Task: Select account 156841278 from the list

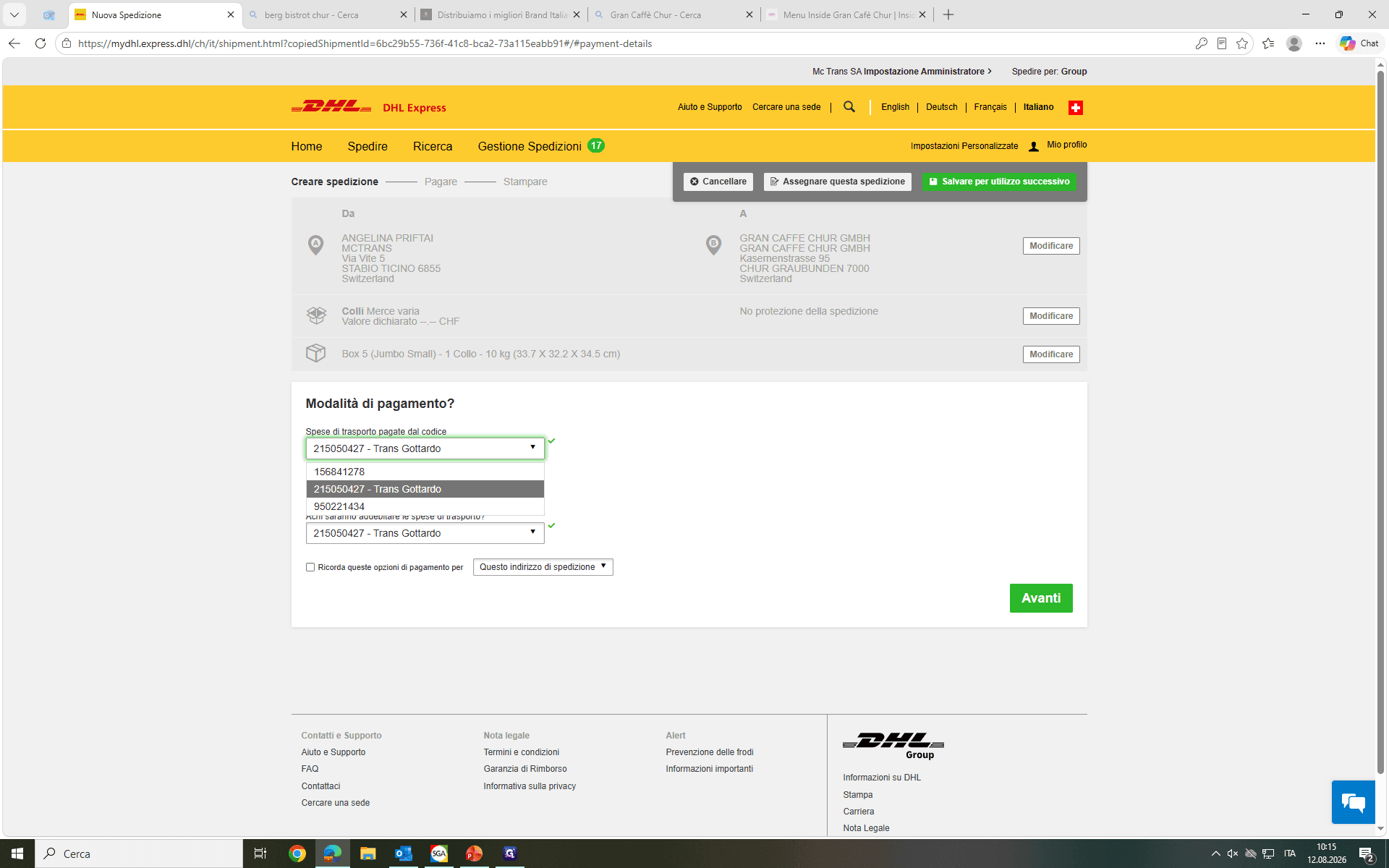Action: (425, 472)
